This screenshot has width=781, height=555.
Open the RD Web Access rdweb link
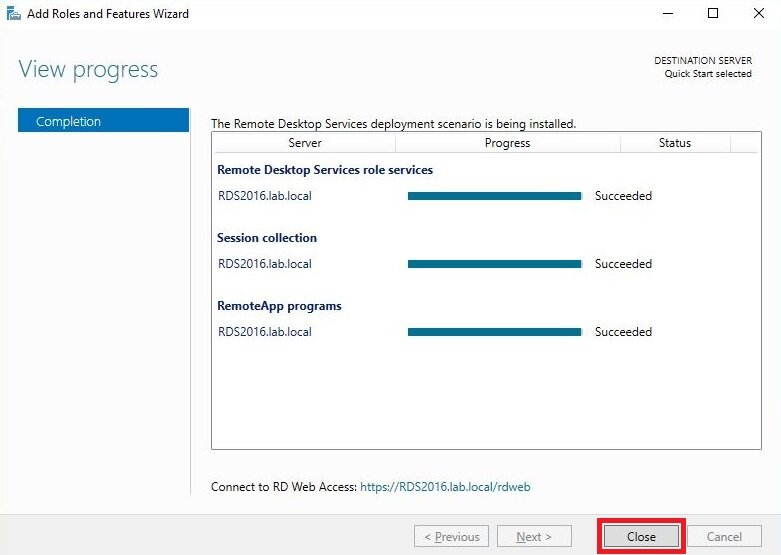[x=445, y=487]
